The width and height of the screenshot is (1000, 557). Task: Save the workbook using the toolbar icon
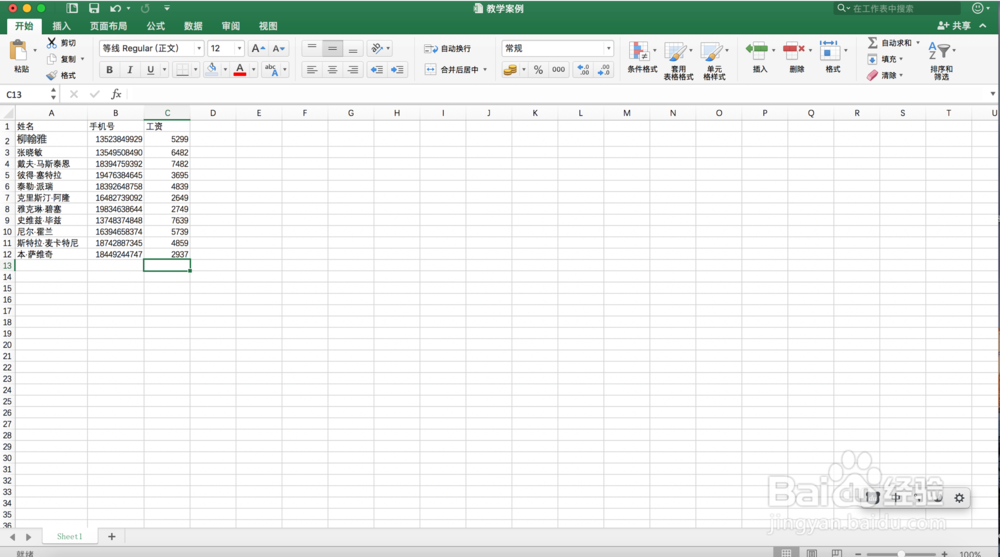94,8
